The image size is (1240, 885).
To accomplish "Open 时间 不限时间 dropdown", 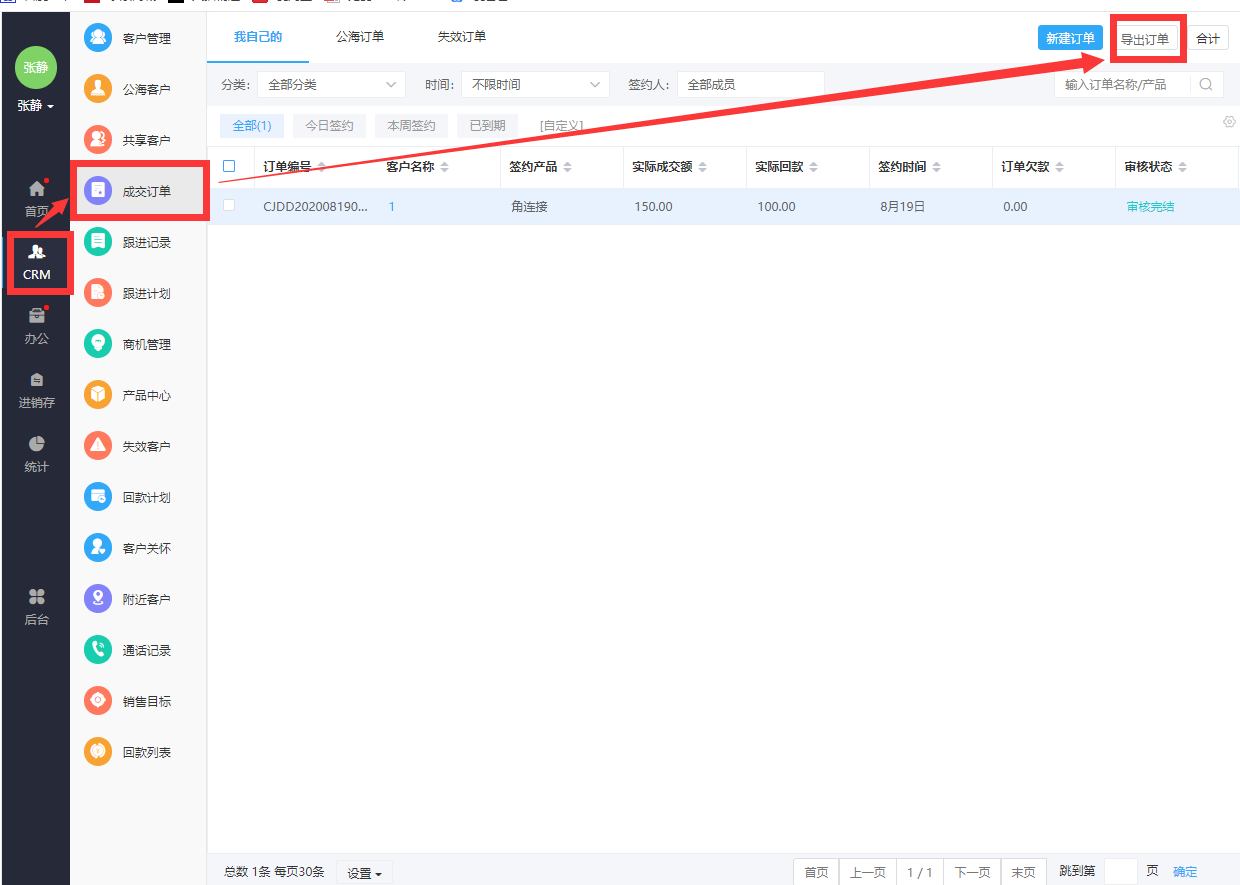I will [535, 85].
